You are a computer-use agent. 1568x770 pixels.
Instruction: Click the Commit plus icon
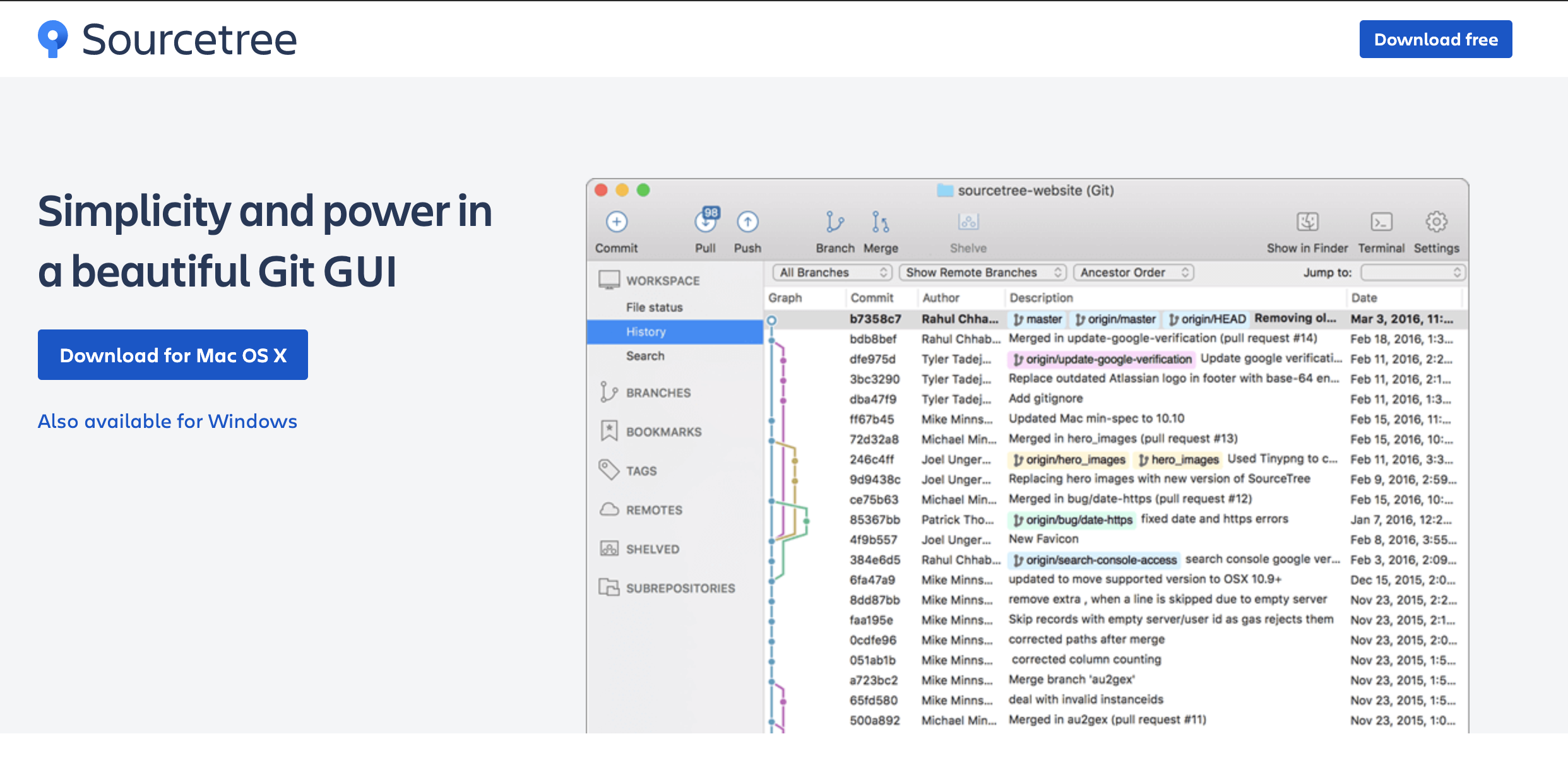[616, 222]
